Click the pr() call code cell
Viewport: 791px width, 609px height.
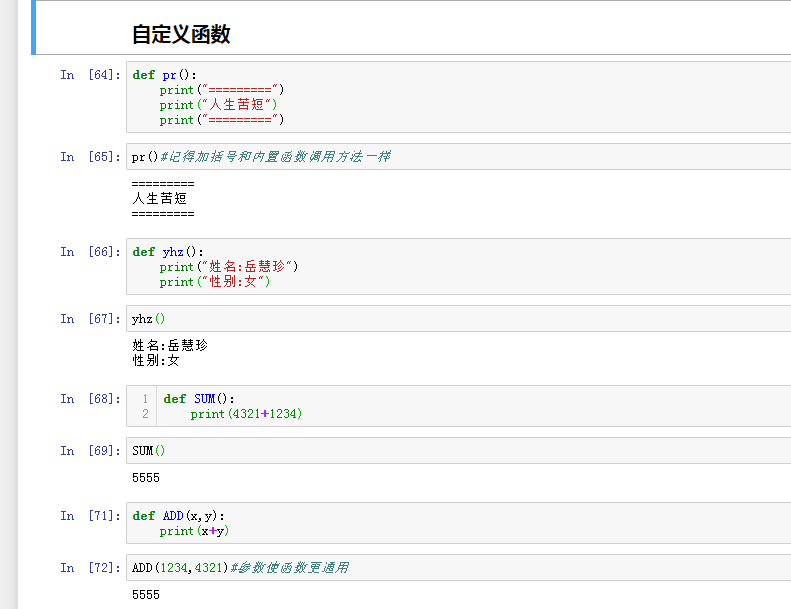pyautogui.click(x=450, y=157)
